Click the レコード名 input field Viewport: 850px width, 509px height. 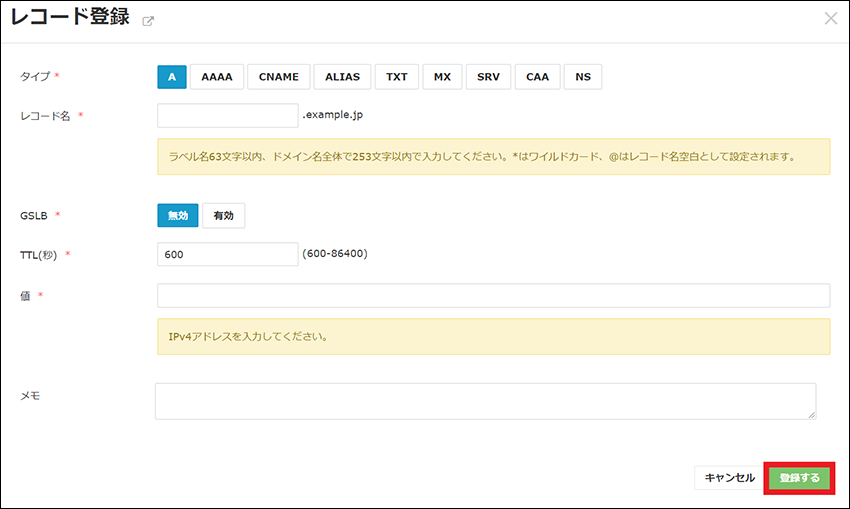228,115
